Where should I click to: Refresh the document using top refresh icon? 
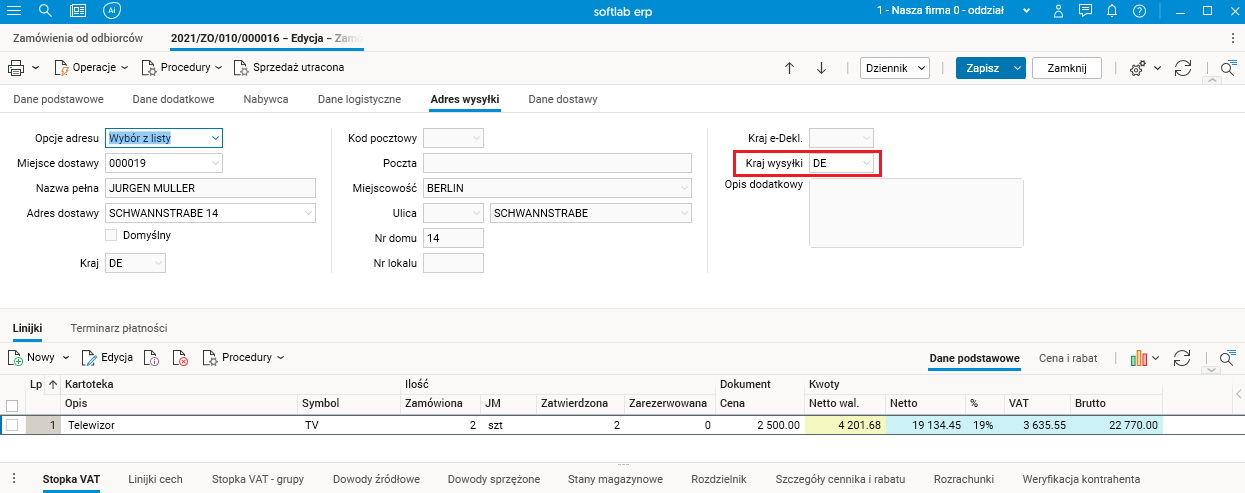pos(1183,68)
